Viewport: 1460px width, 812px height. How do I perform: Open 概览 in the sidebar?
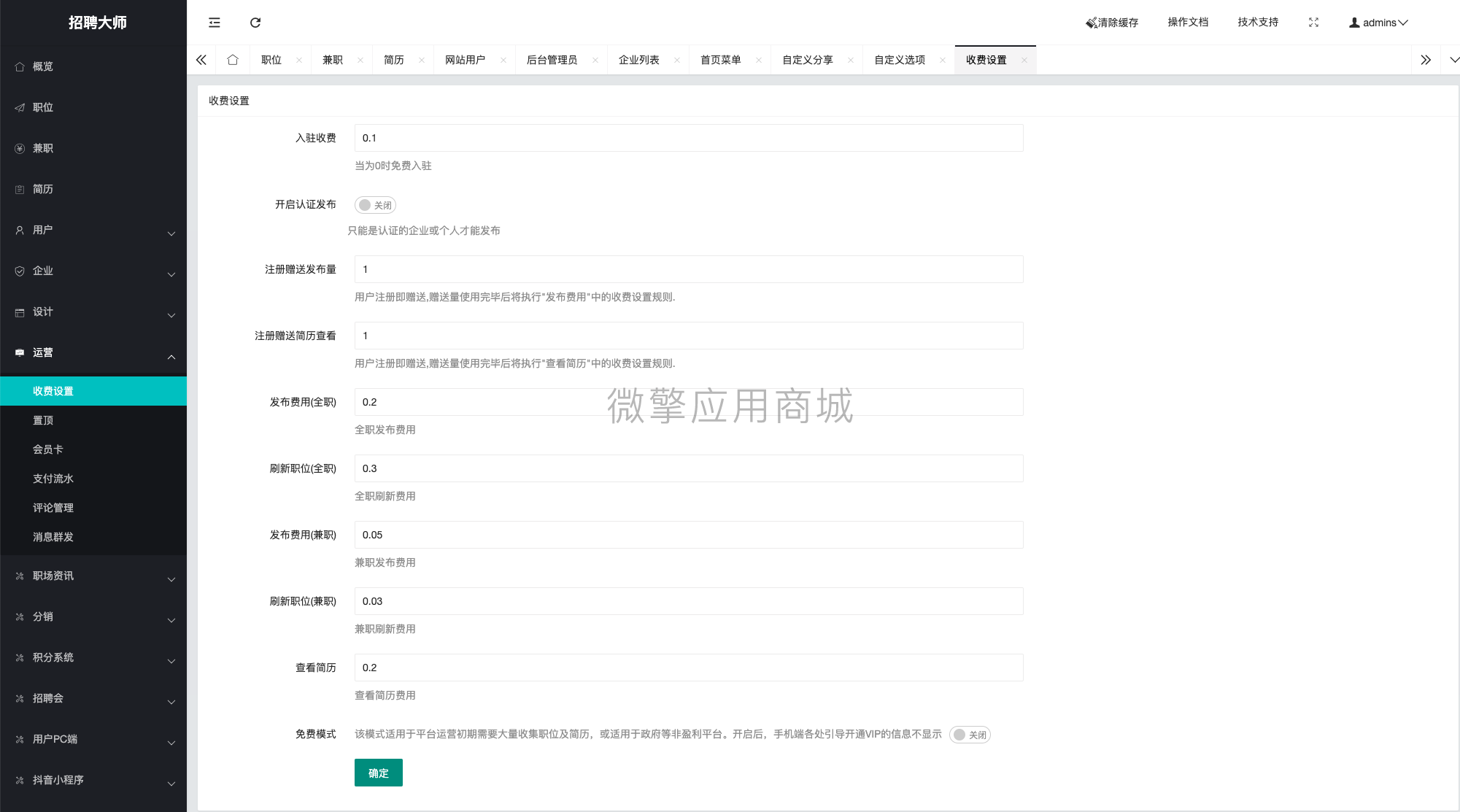(x=93, y=66)
